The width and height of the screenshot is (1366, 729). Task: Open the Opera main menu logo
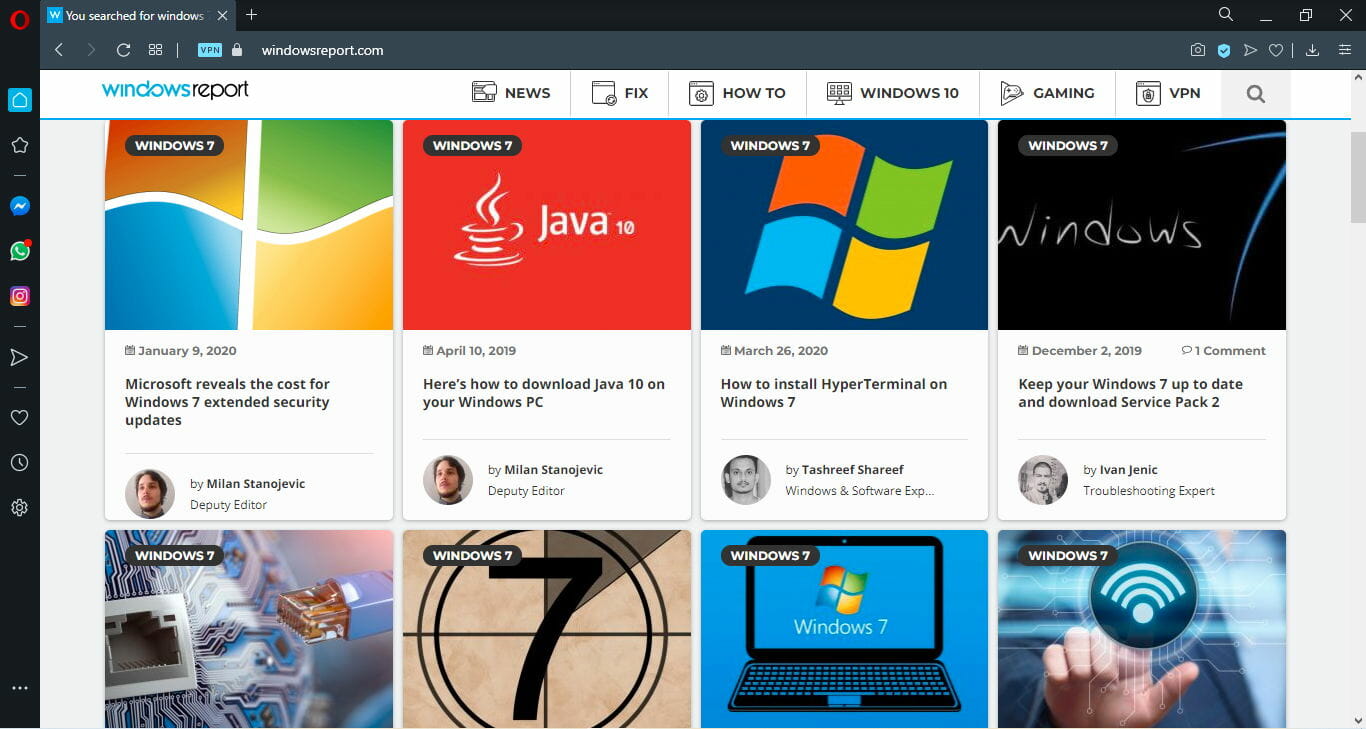[19, 19]
